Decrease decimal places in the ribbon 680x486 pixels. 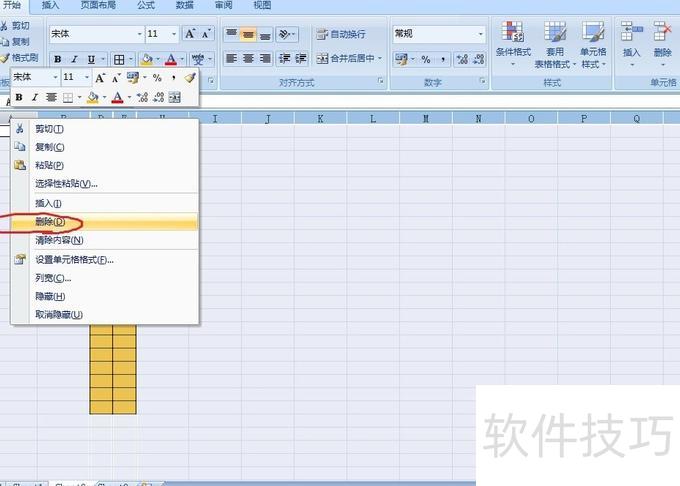[x=478, y=59]
